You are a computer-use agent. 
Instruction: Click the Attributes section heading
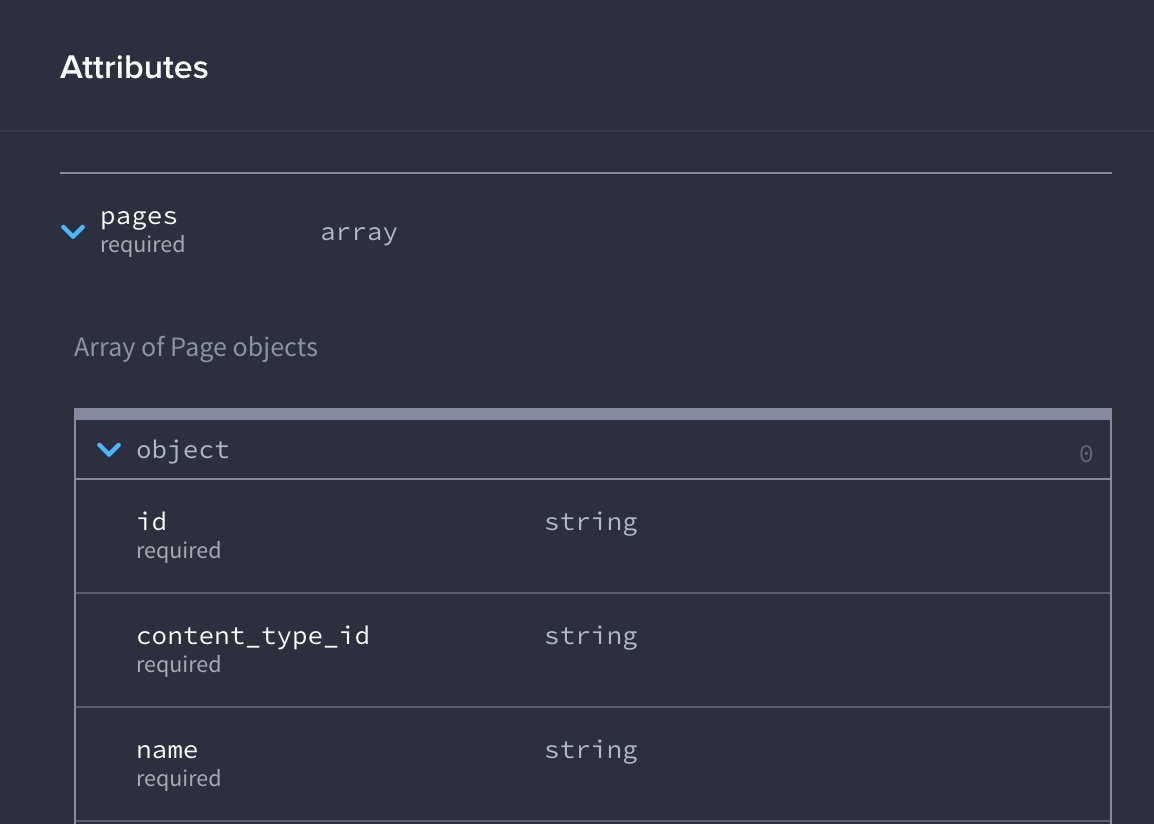point(134,67)
